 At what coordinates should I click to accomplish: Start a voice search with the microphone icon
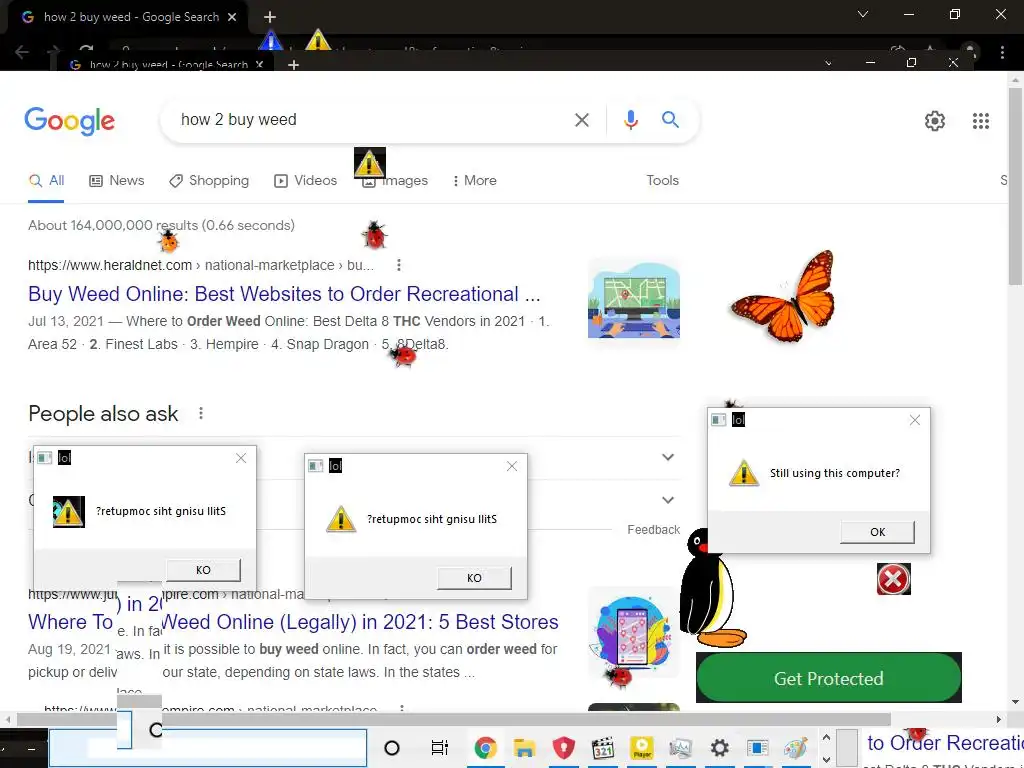(630, 120)
